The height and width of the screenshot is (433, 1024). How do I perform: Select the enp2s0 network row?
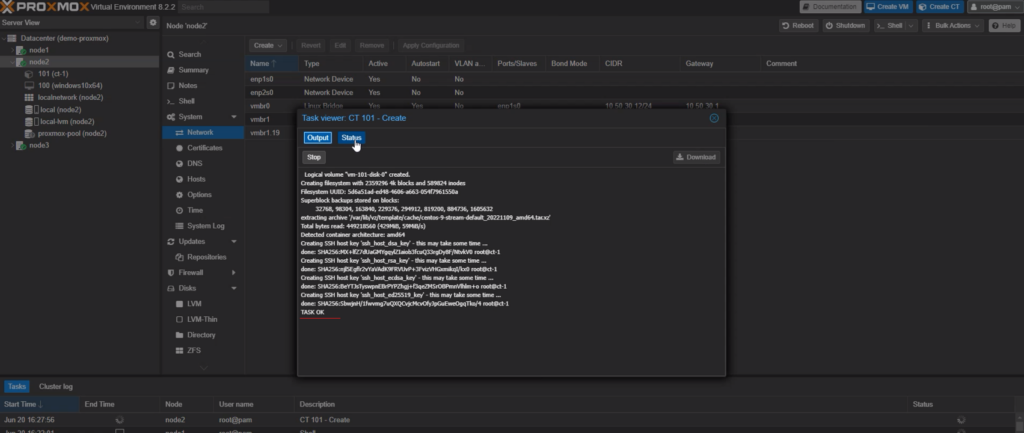click(633, 92)
